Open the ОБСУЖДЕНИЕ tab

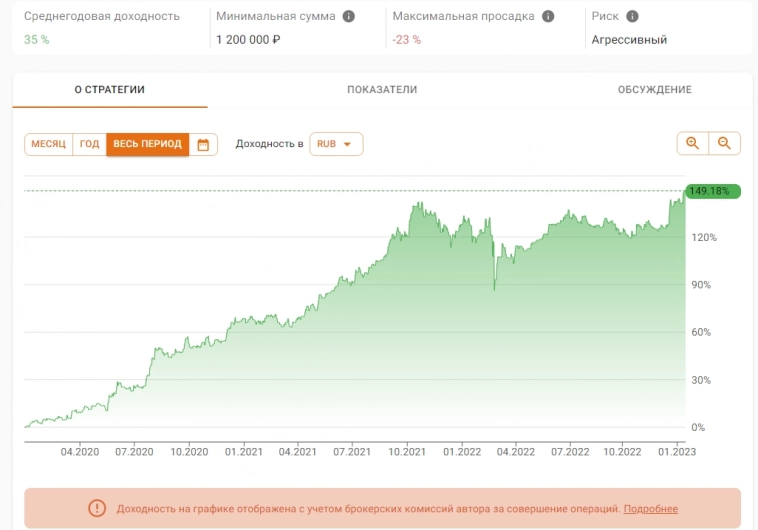(x=654, y=90)
